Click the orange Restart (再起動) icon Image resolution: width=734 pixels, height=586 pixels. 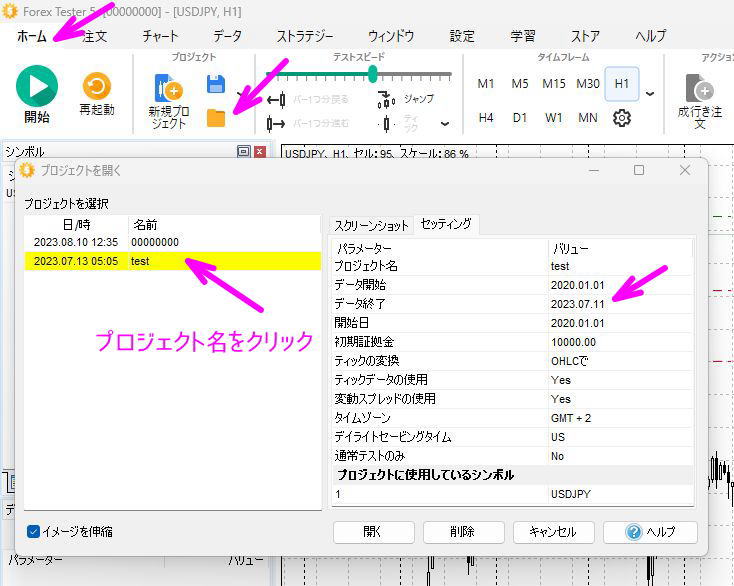[x=96, y=86]
